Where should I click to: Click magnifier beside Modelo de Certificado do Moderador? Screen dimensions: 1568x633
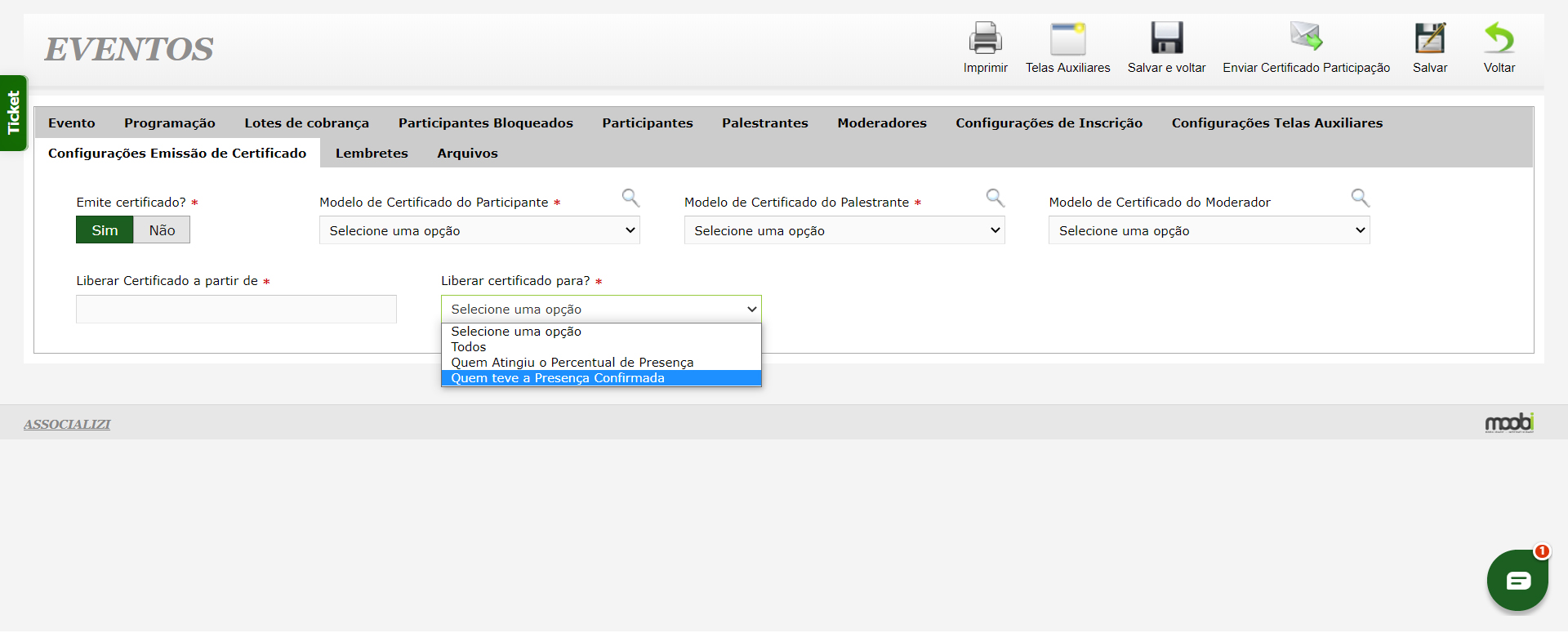point(1360,198)
